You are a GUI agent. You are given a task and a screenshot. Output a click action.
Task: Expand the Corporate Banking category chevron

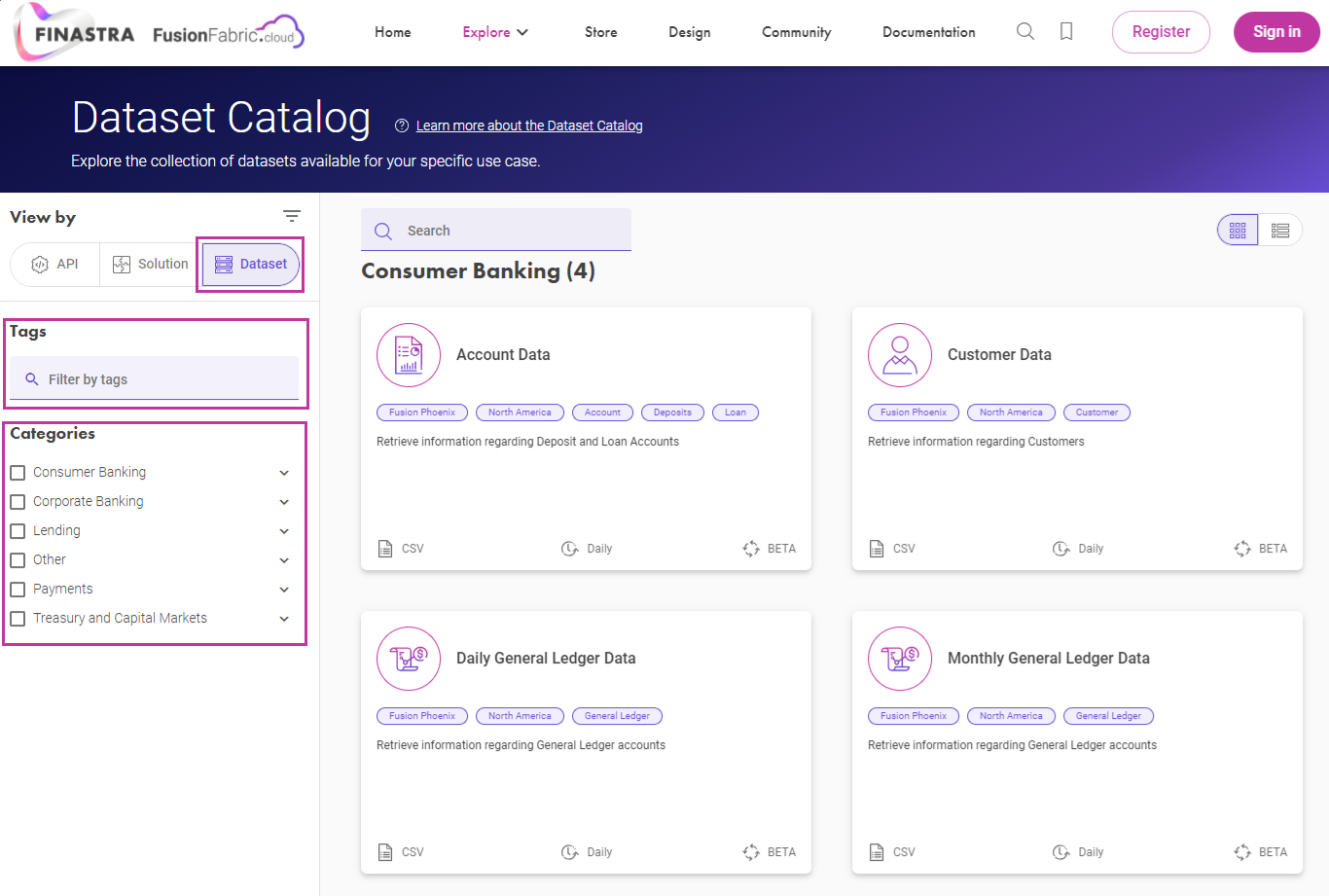[284, 502]
